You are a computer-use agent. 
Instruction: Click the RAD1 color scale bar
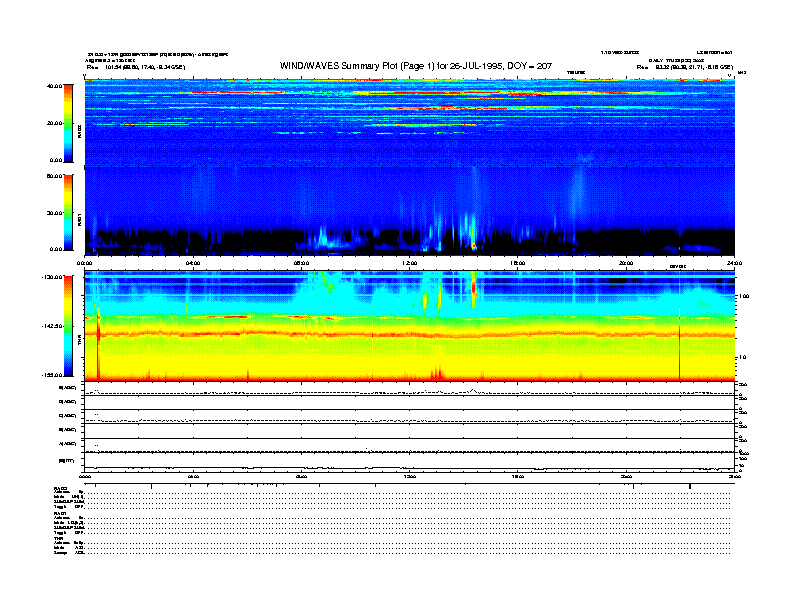[x=68, y=212]
